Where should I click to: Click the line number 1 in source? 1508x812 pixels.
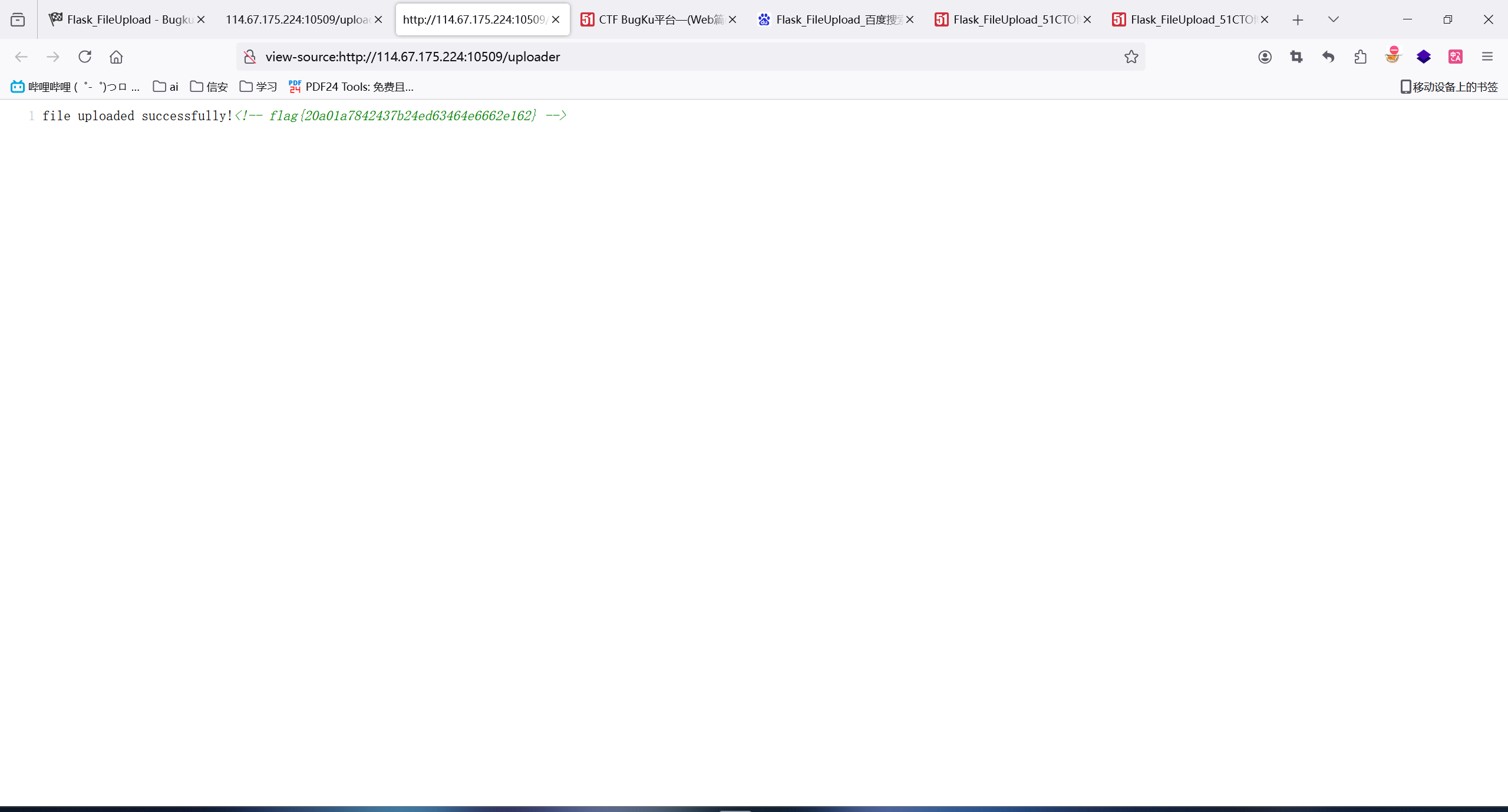(x=31, y=115)
